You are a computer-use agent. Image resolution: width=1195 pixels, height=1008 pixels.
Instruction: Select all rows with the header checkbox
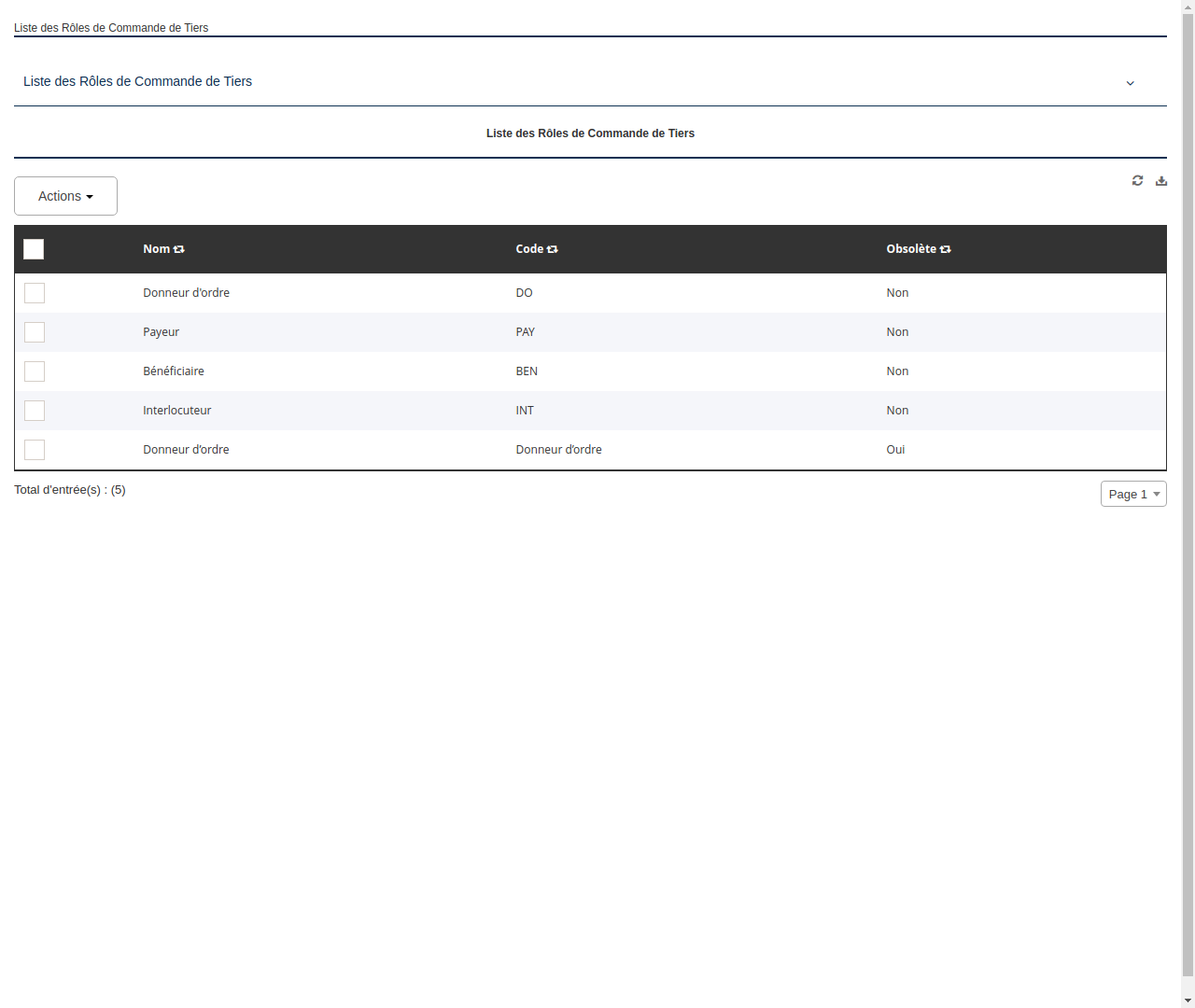(34, 249)
